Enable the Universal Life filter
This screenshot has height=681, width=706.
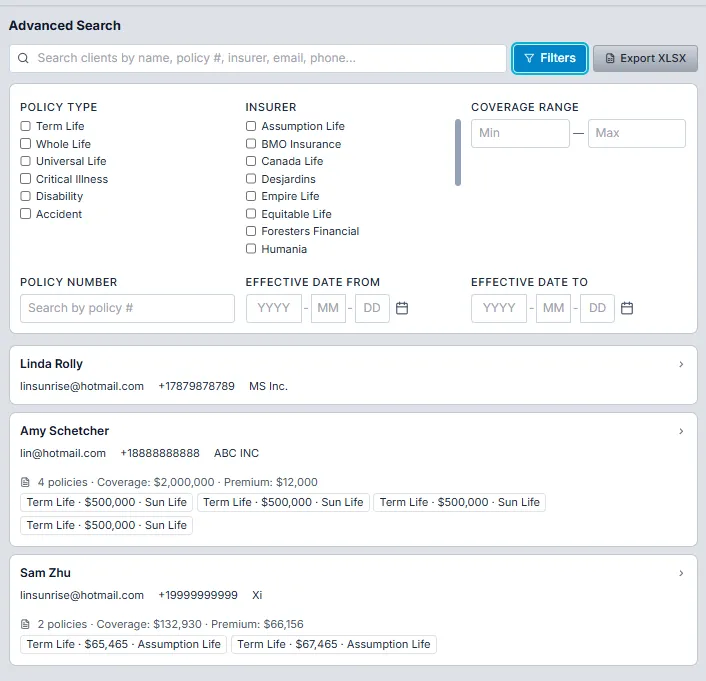[26, 161]
